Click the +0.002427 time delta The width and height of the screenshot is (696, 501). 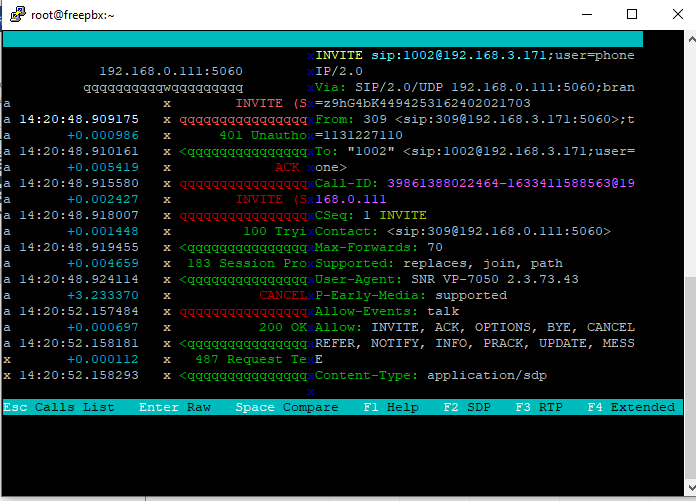103,199
